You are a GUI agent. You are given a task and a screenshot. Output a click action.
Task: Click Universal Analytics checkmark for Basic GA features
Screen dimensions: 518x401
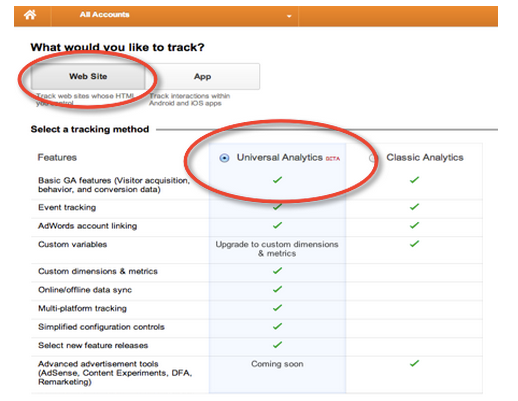coord(277,180)
